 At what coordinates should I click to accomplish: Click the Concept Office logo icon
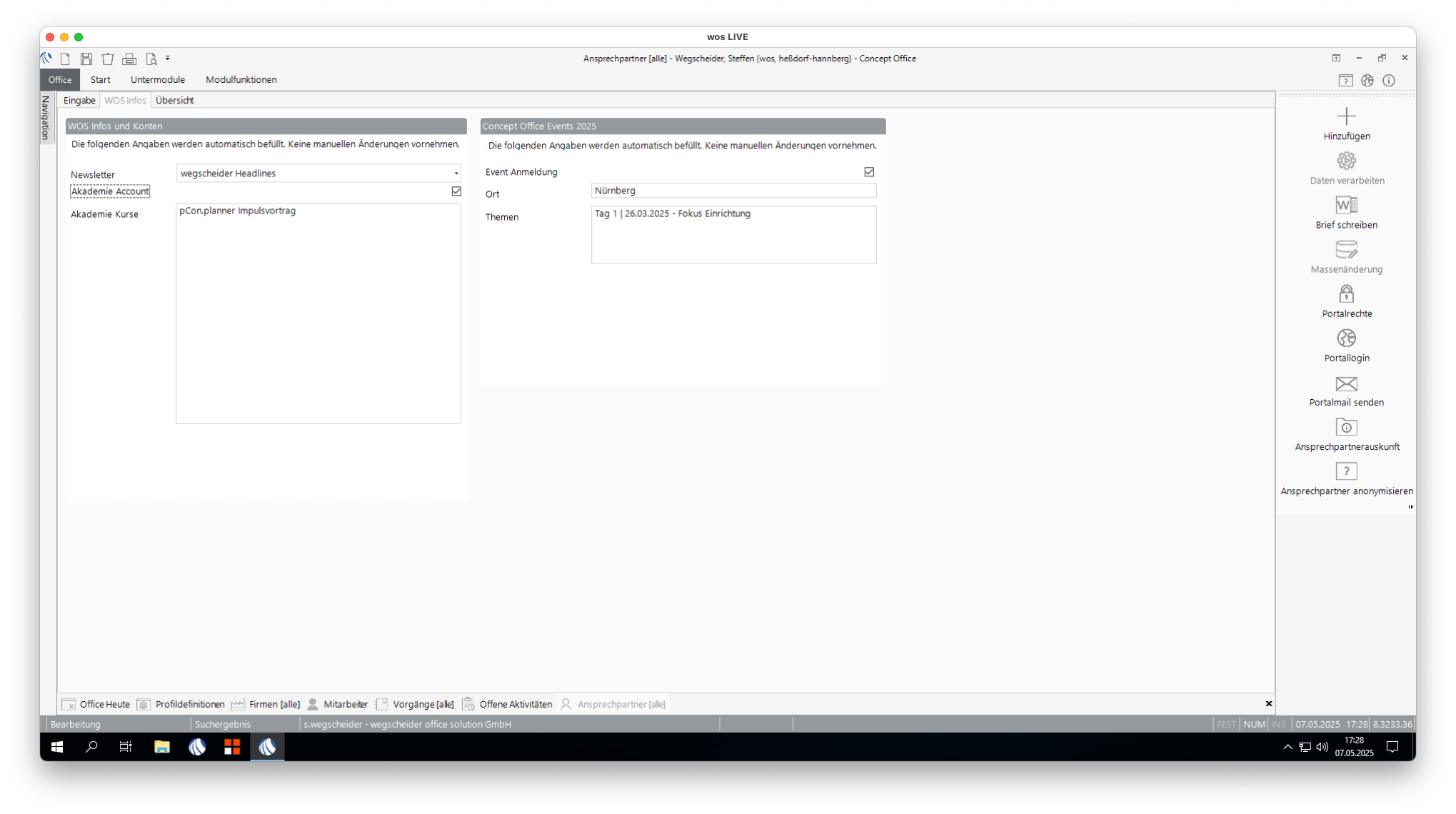coord(46,59)
